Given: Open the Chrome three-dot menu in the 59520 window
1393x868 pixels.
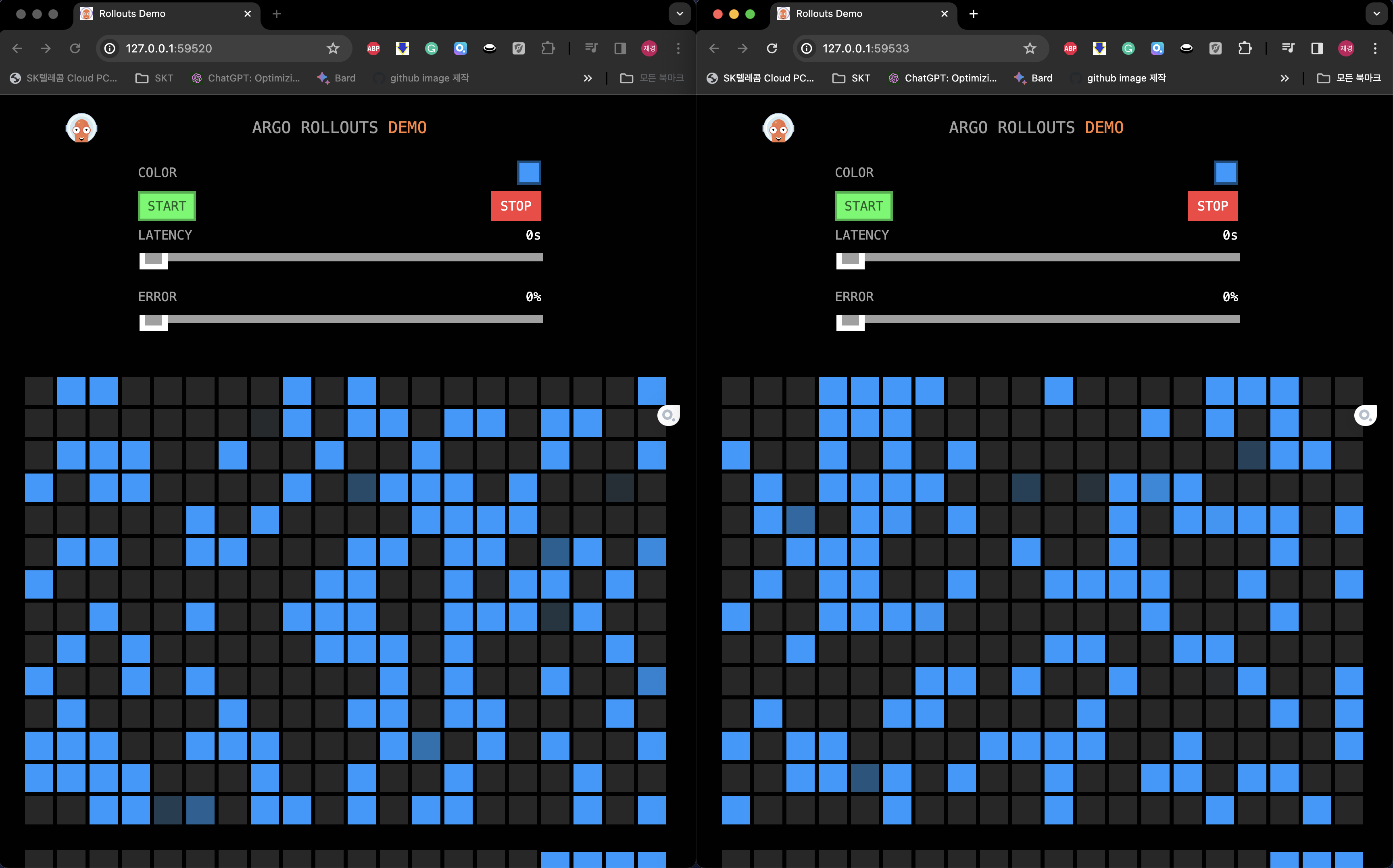Looking at the screenshot, I should pyautogui.click(x=678, y=48).
